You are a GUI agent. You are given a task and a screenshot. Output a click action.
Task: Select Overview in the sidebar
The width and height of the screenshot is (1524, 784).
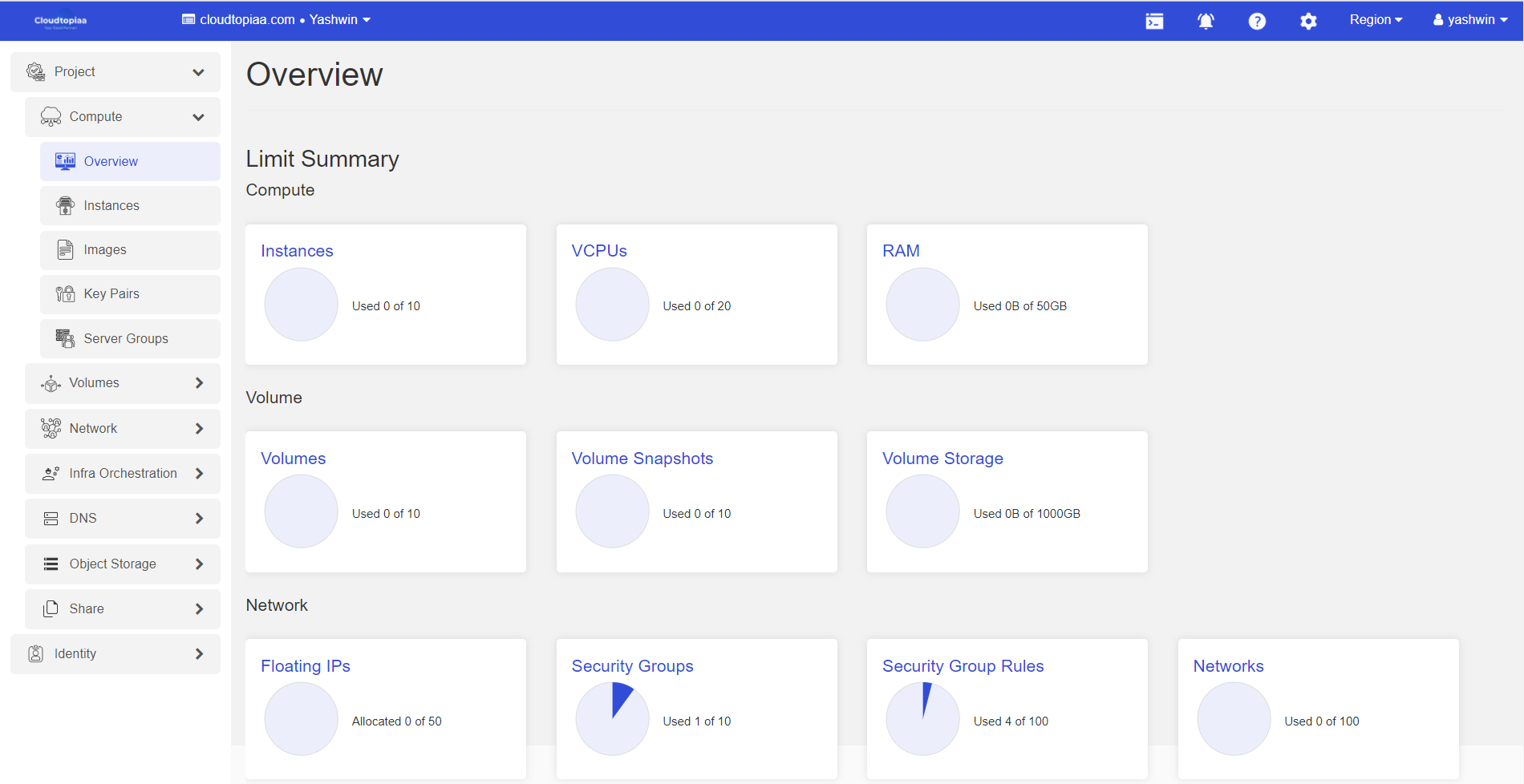coord(111,162)
